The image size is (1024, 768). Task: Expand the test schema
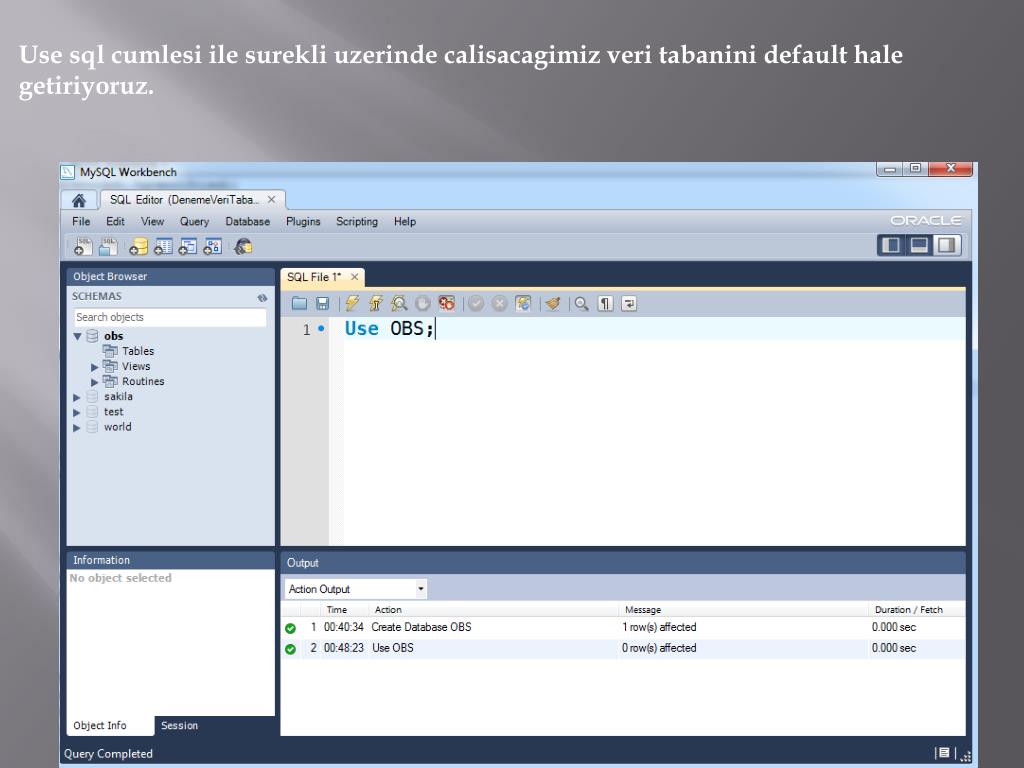(76, 412)
